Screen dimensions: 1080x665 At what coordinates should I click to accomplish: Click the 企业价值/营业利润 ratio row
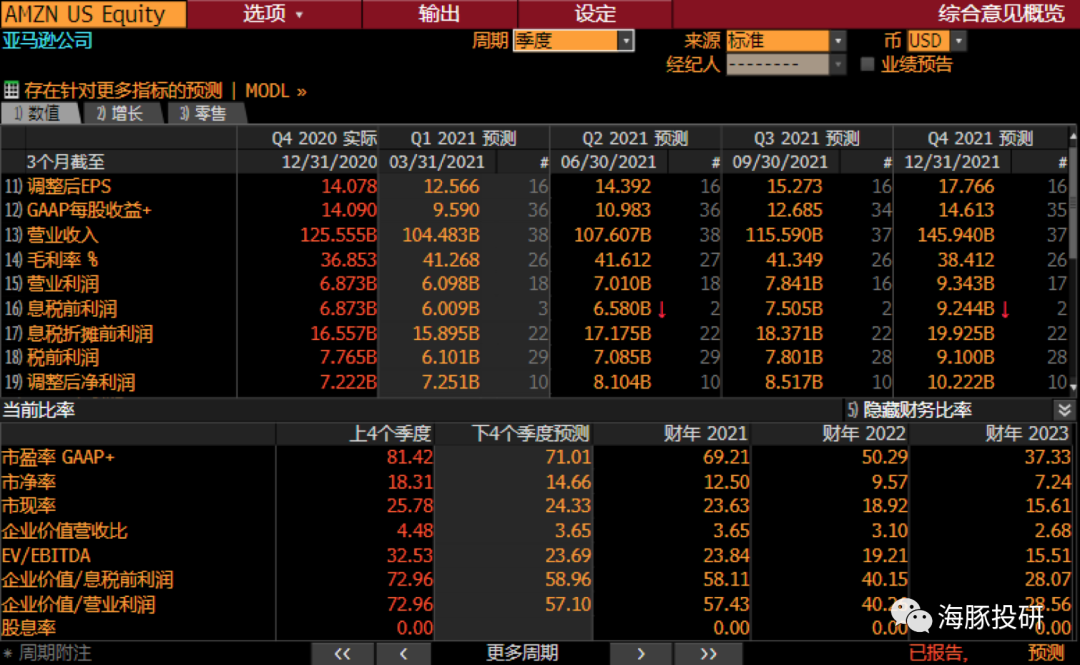537,604
